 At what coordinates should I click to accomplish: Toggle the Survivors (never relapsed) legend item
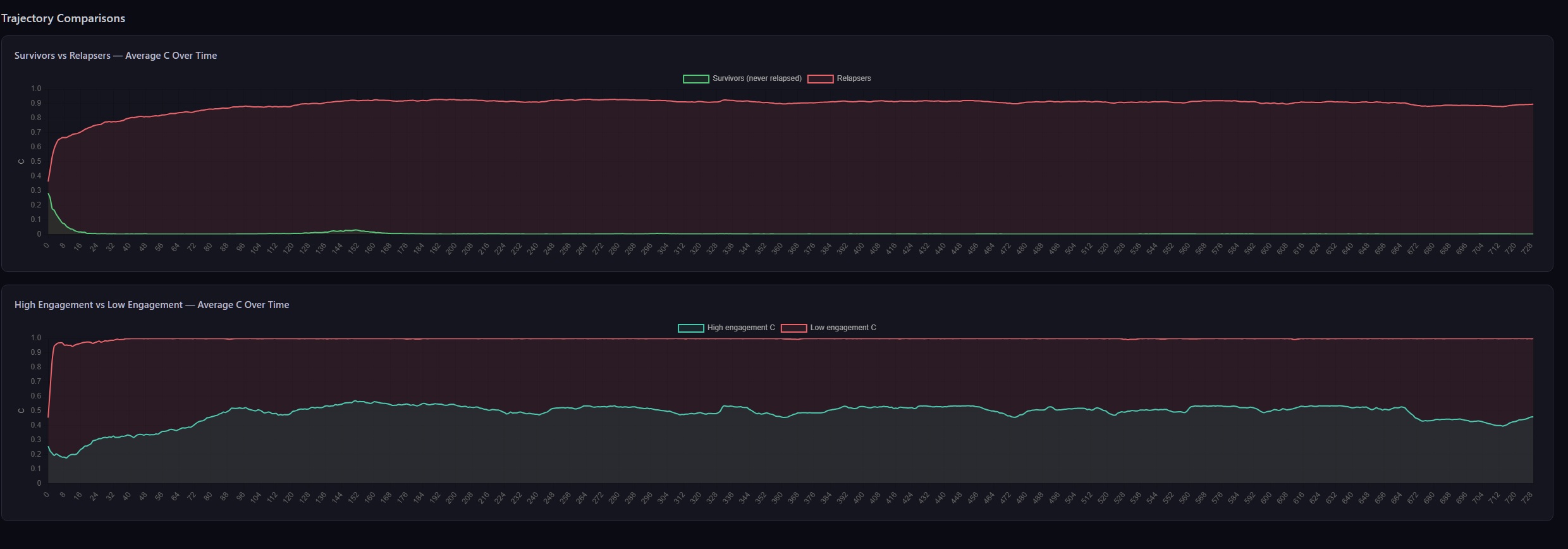coord(742,79)
